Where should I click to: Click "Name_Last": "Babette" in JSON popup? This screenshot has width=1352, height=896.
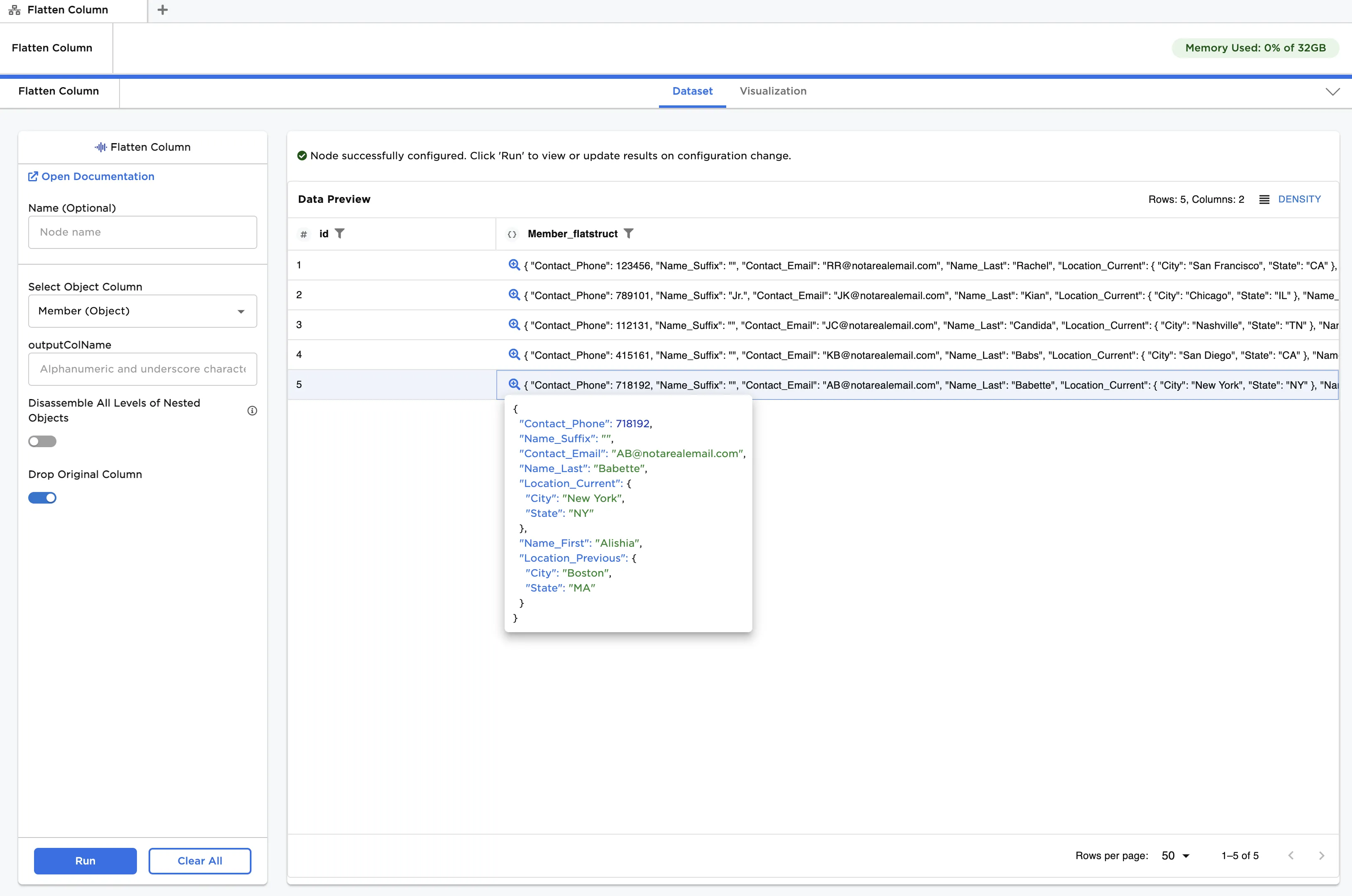(x=583, y=468)
